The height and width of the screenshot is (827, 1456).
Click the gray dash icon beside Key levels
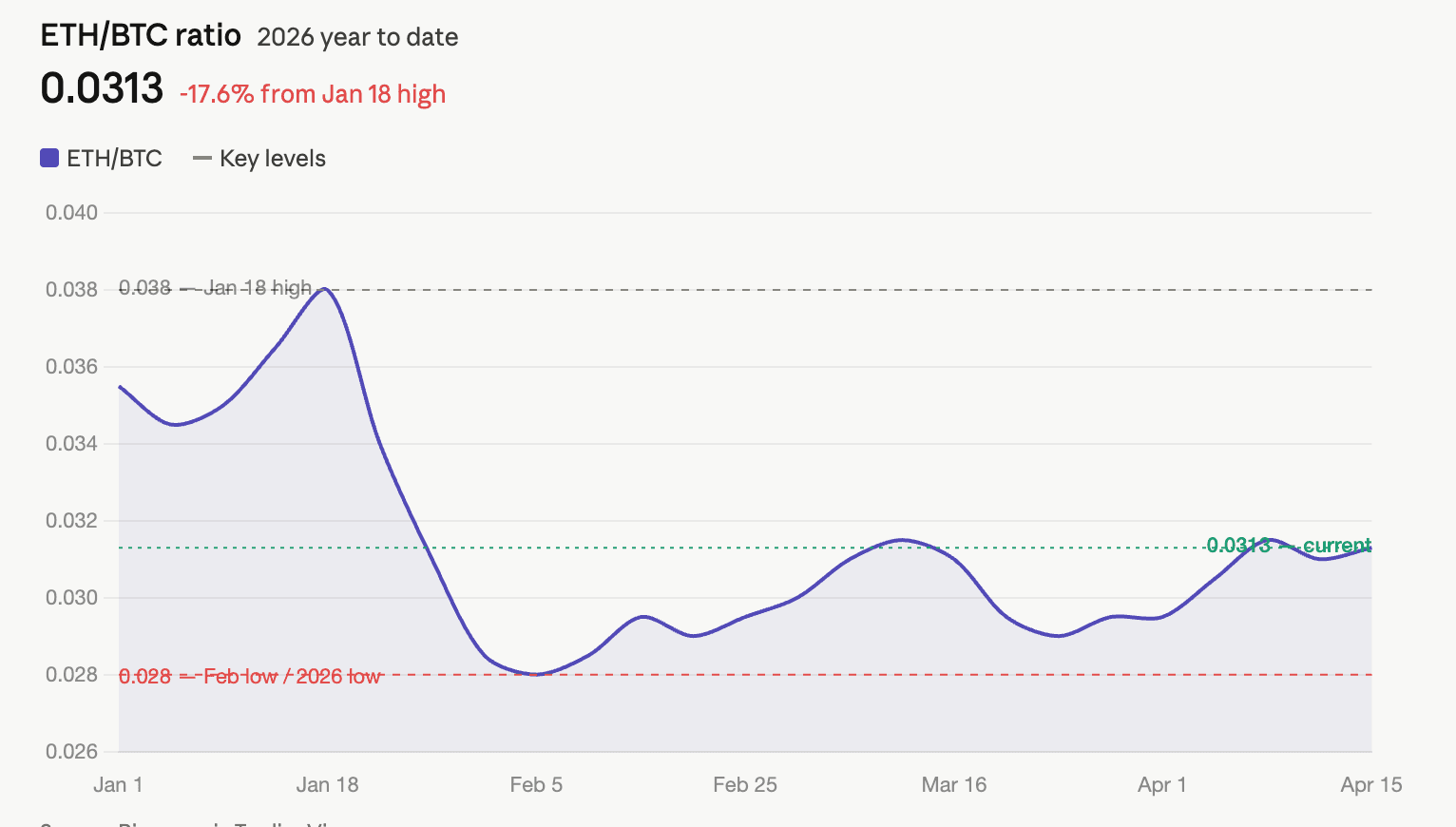[x=201, y=159]
